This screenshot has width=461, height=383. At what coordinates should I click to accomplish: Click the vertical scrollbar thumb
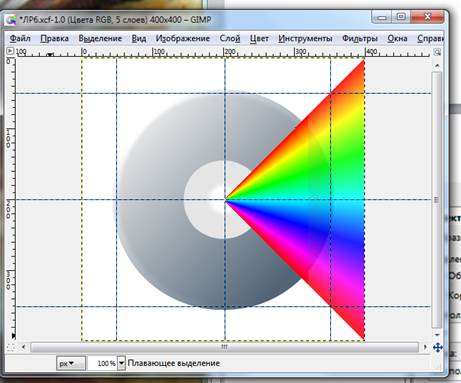[x=437, y=200]
